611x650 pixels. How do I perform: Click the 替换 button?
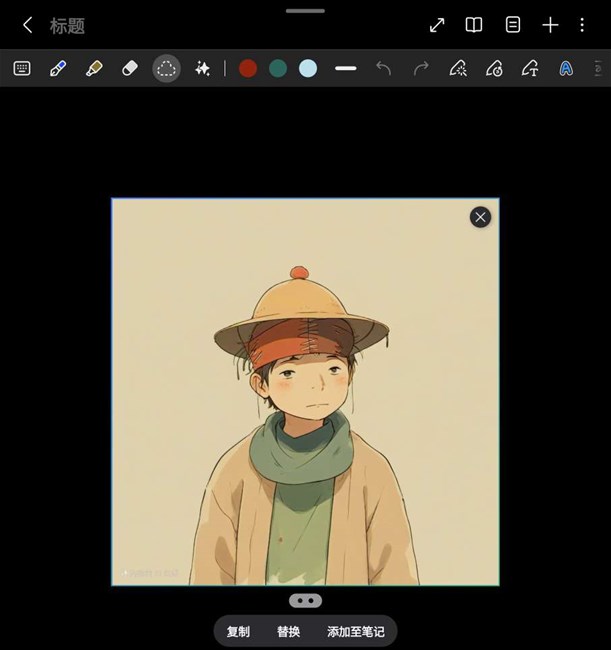288,632
